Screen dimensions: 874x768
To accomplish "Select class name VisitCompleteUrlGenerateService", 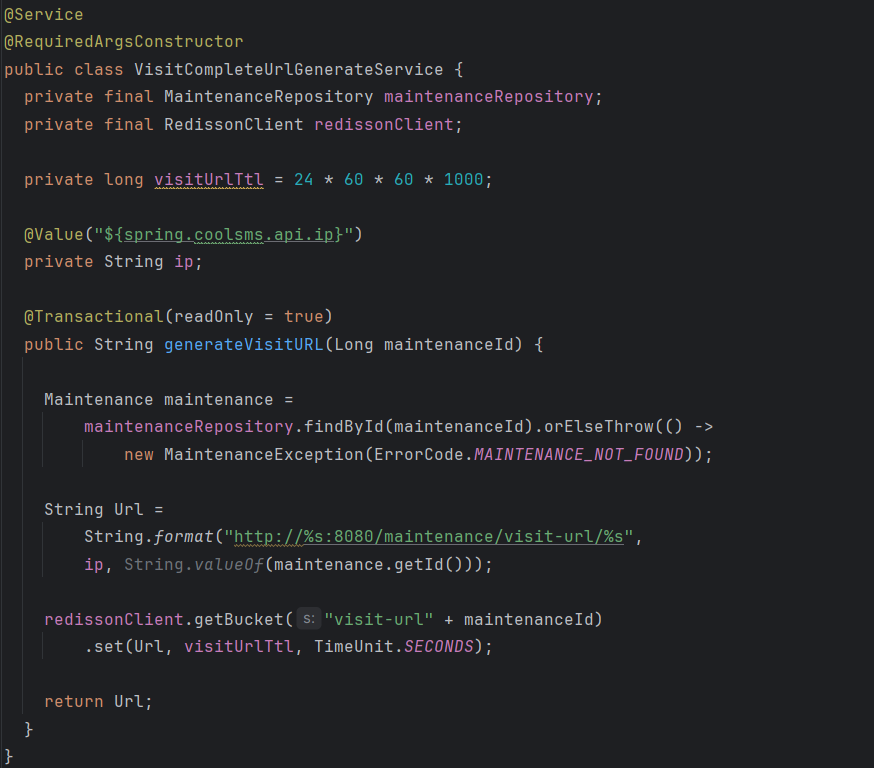I will point(289,70).
